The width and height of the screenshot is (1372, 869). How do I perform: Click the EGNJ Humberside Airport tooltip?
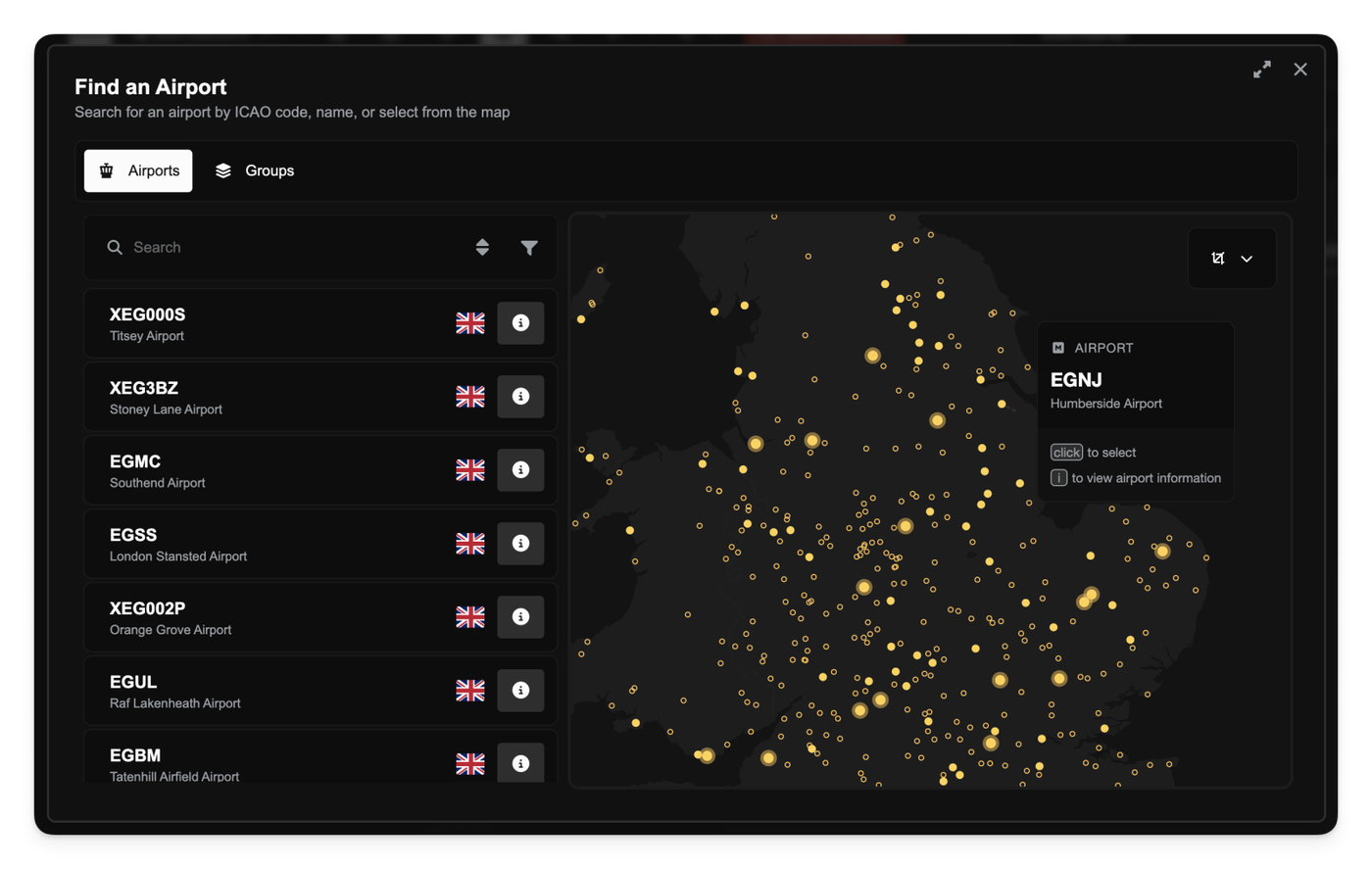tap(1135, 389)
